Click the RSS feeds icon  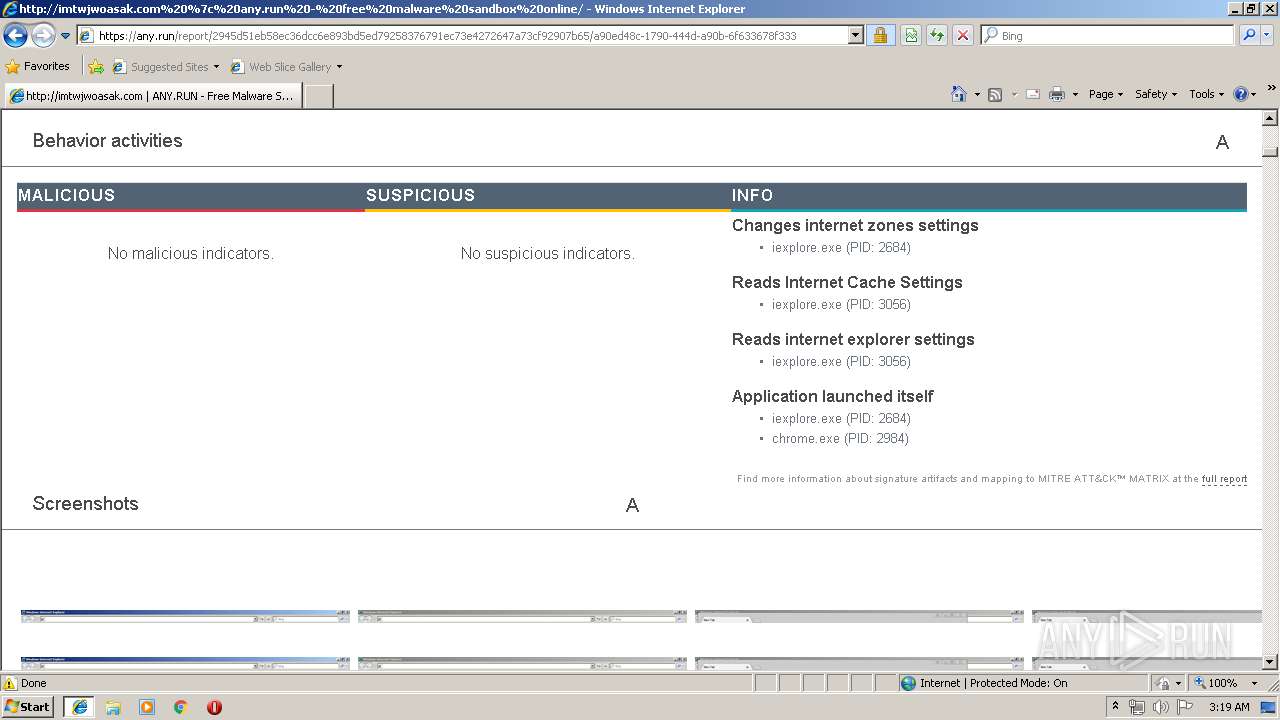[x=995, y=94]
